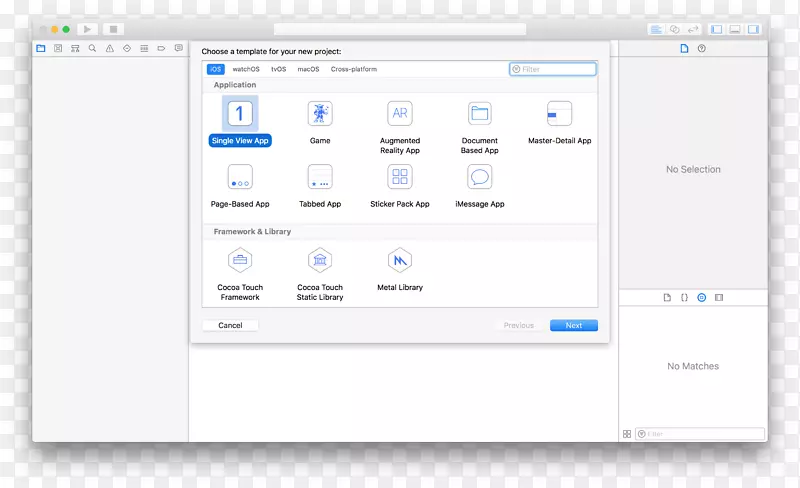Toggle the library grid view icon
The image size is (800, 488).
[627, 434]
